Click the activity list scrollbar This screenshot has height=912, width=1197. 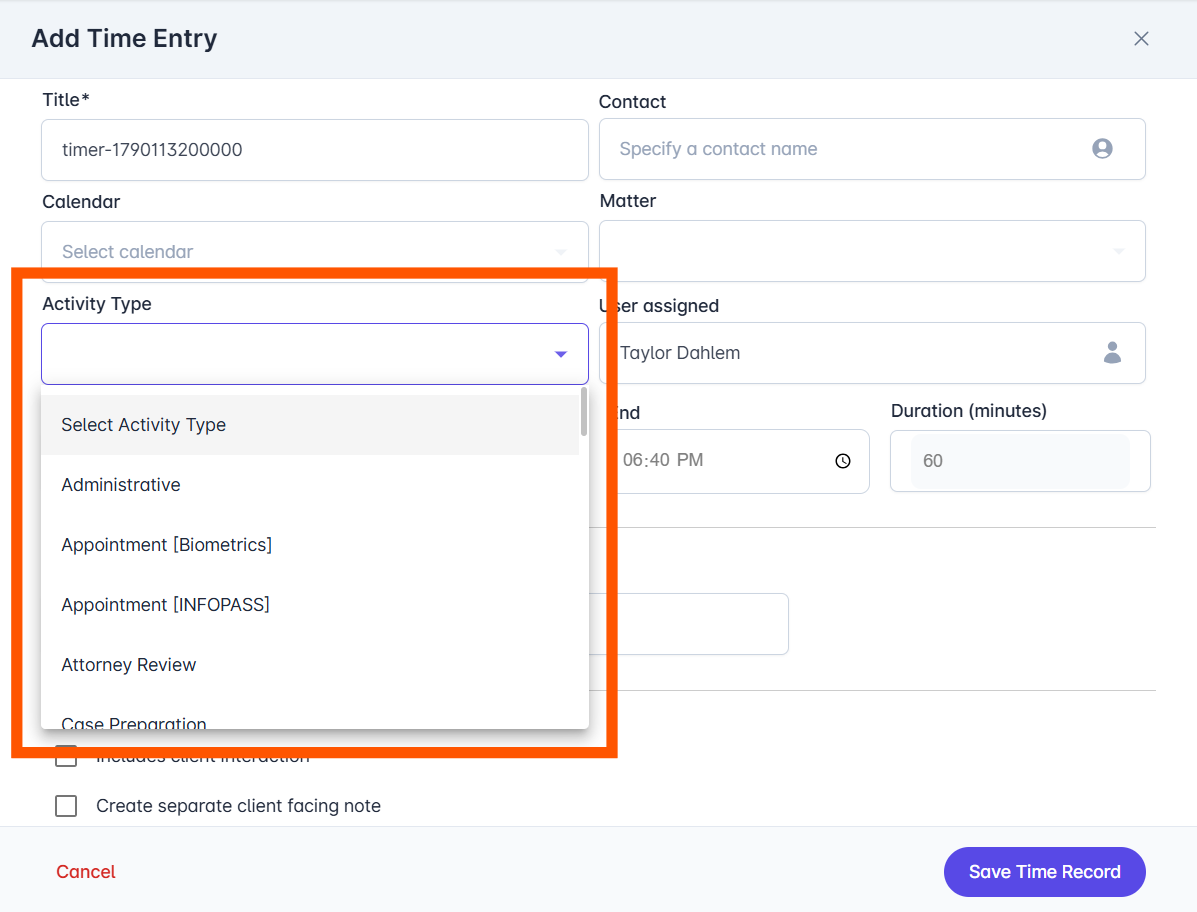tap(584, 412)
